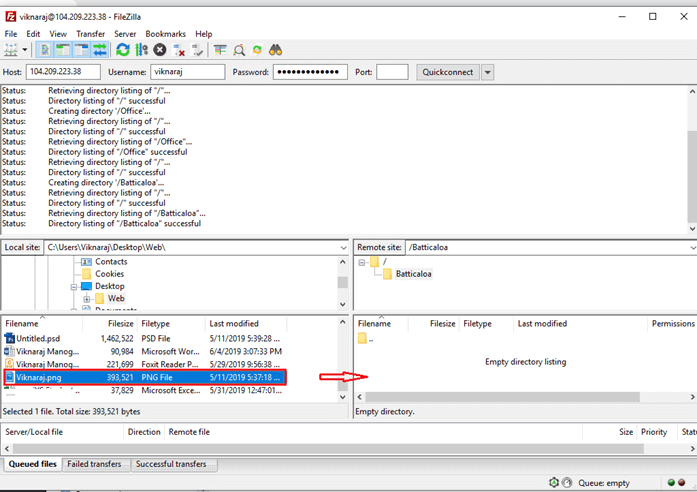Sort local files by Filetype column
The height and width of the screenshot is (492, 697).
(171, 324)
